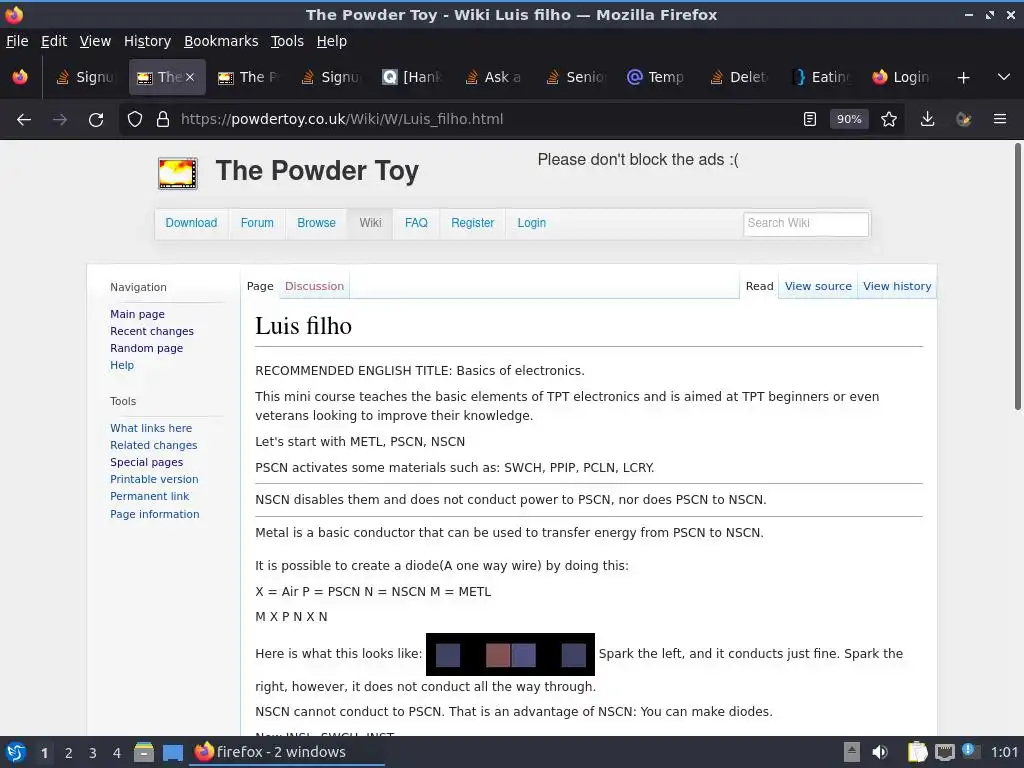1024x768 pixels.
Task: Open Page information link
Action: (155, 515)
